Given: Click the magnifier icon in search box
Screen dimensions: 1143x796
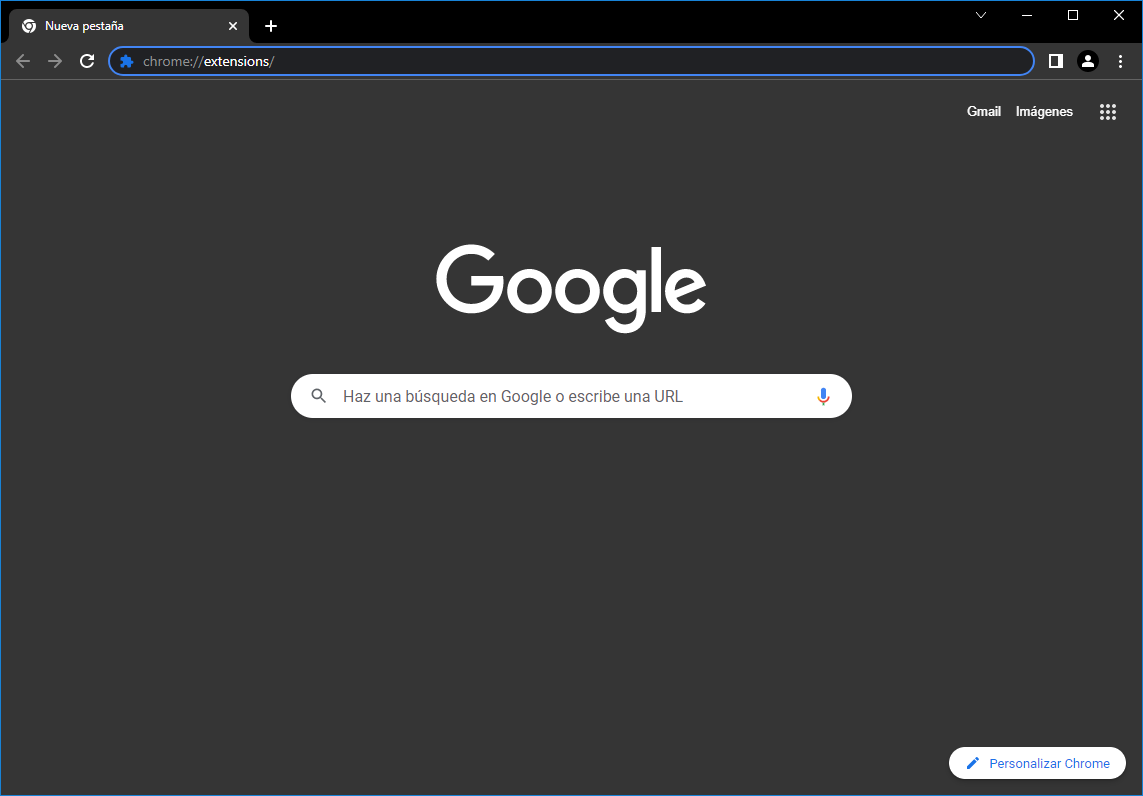Looking at the screenshot, I should [319, 396].
